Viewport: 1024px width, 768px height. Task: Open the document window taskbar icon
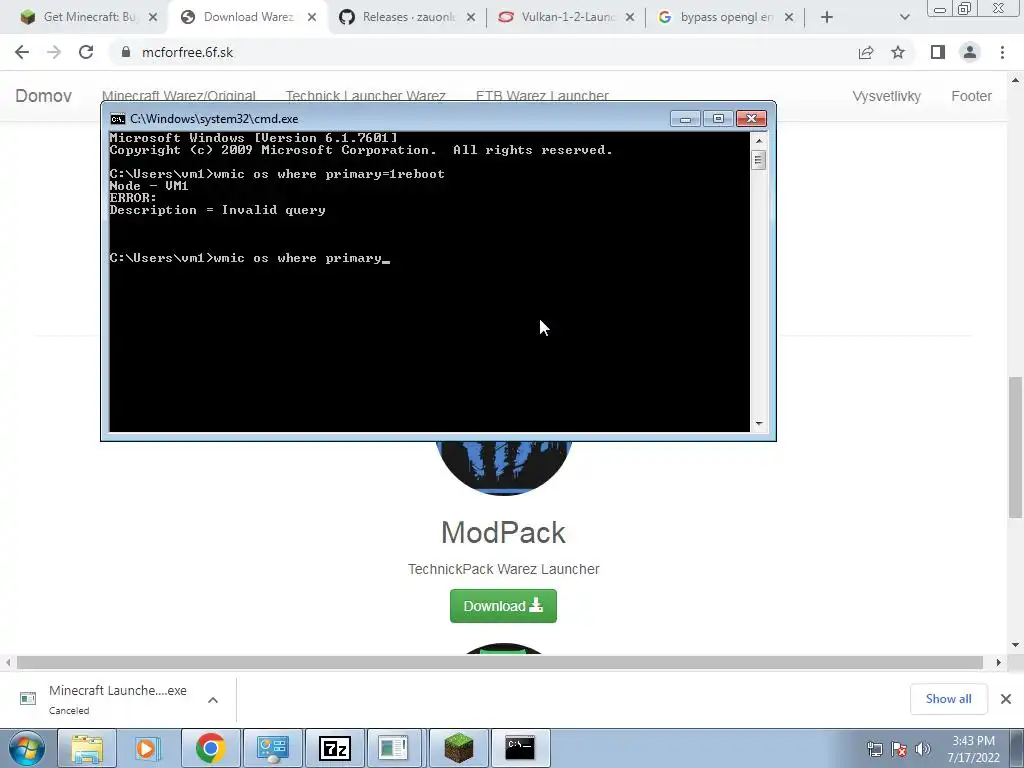pyautogui.click(x=393, y=748)
